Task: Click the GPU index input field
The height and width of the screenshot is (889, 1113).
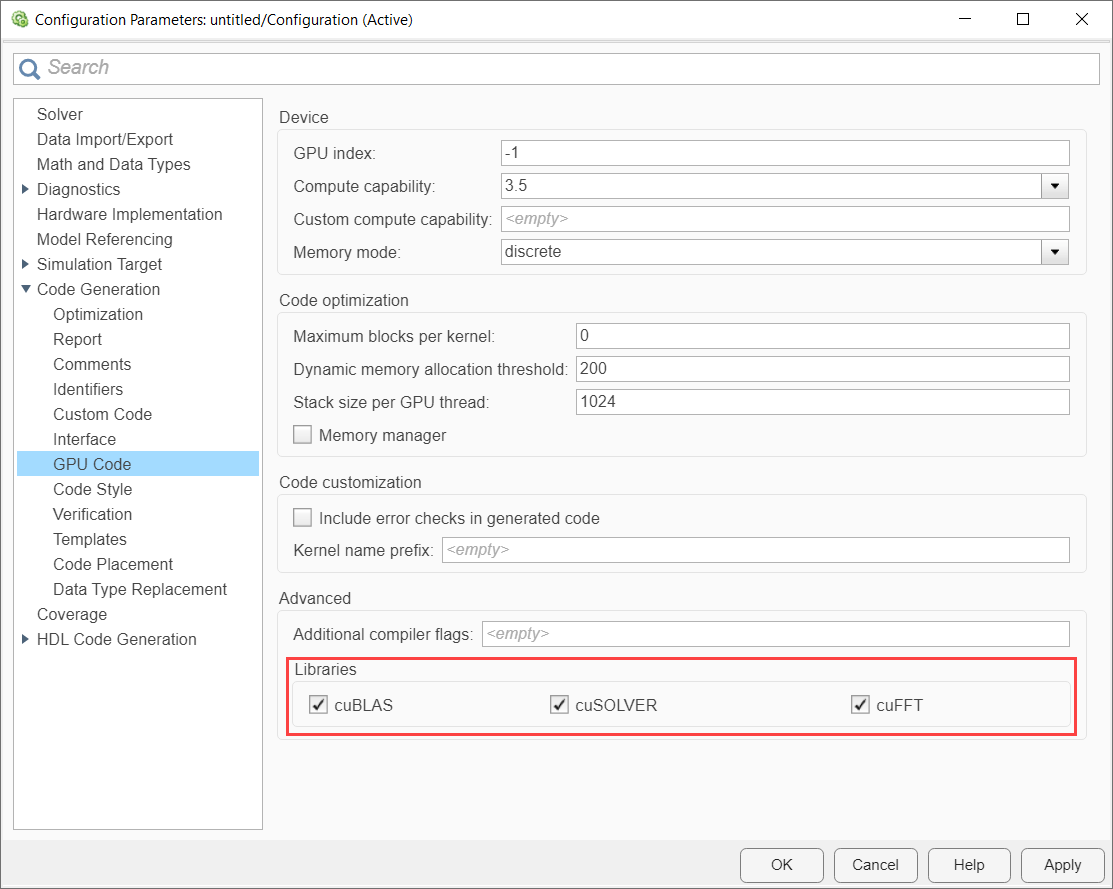Action: [x=784, y=153]
